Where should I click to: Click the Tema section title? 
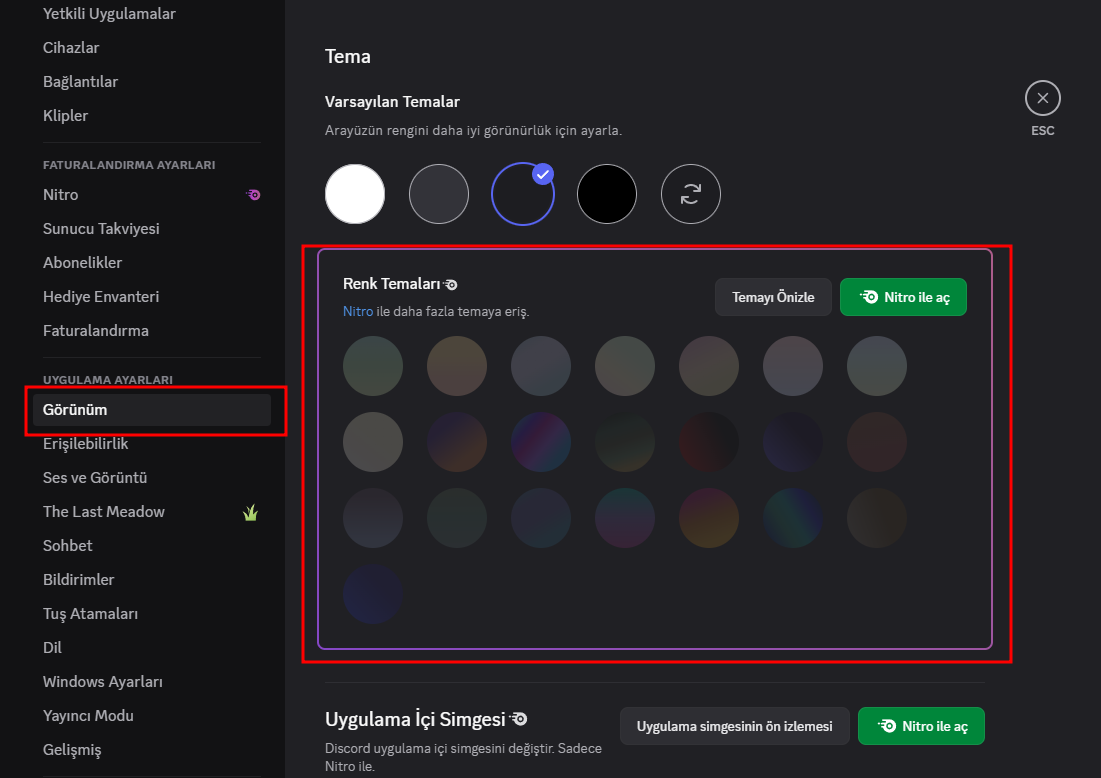[348, 56]
